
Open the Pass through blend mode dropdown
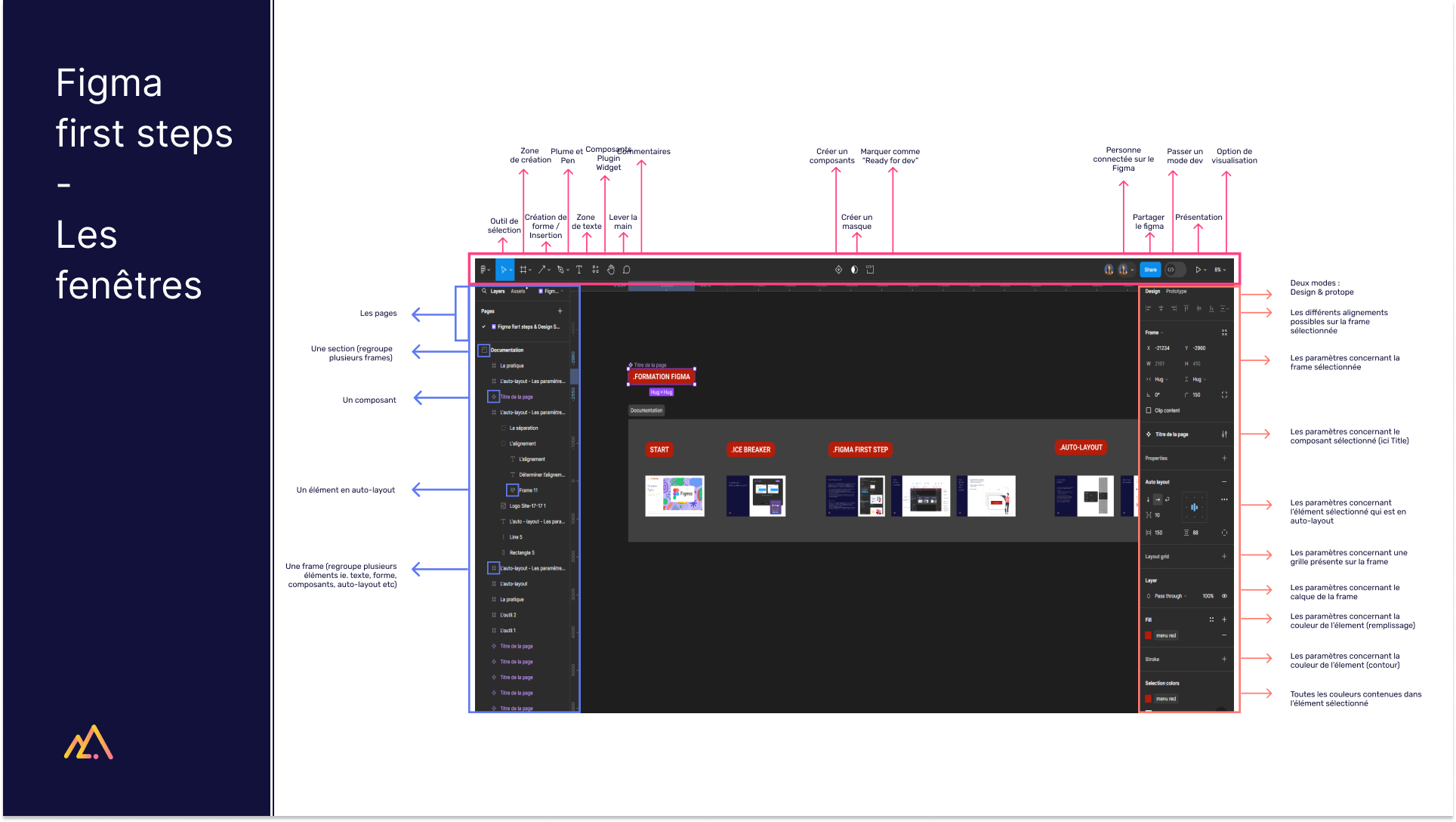tap(1171, 596)
